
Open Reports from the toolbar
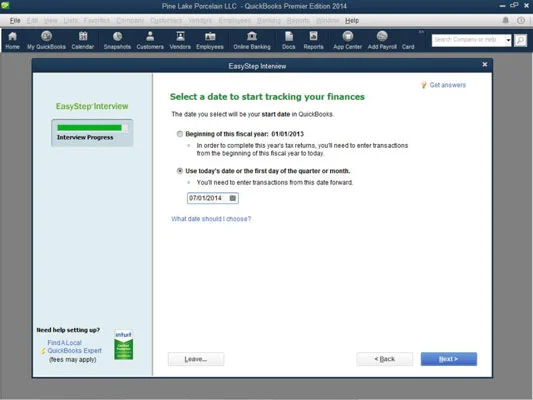click(x=313, y=40)
